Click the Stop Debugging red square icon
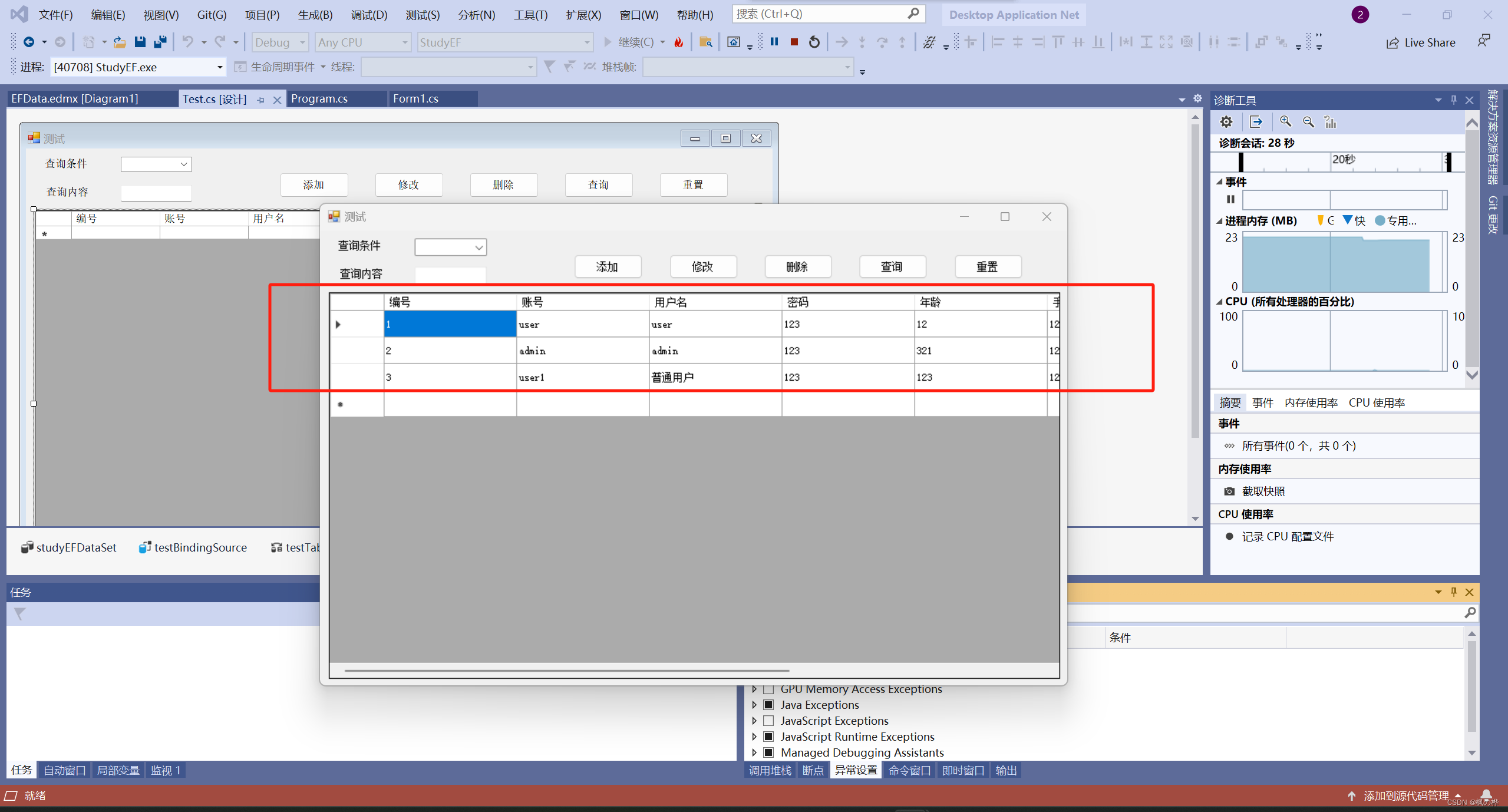This screenshot has height=812, width=1508. click(x=794, y=42)
